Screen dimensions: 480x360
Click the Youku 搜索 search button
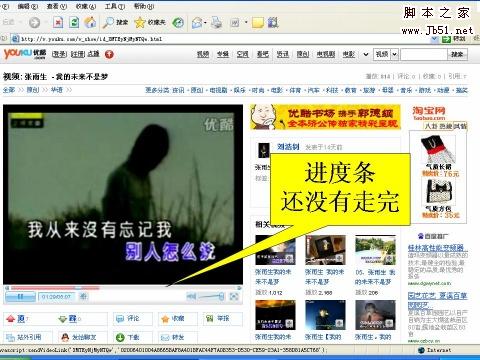click(457, 54)
